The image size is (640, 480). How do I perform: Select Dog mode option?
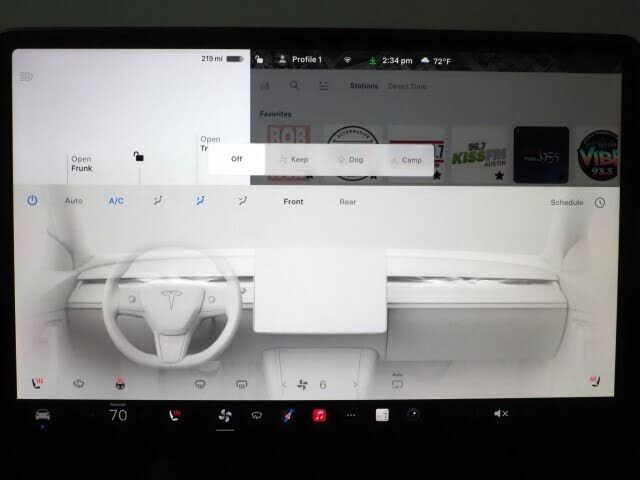352,159
